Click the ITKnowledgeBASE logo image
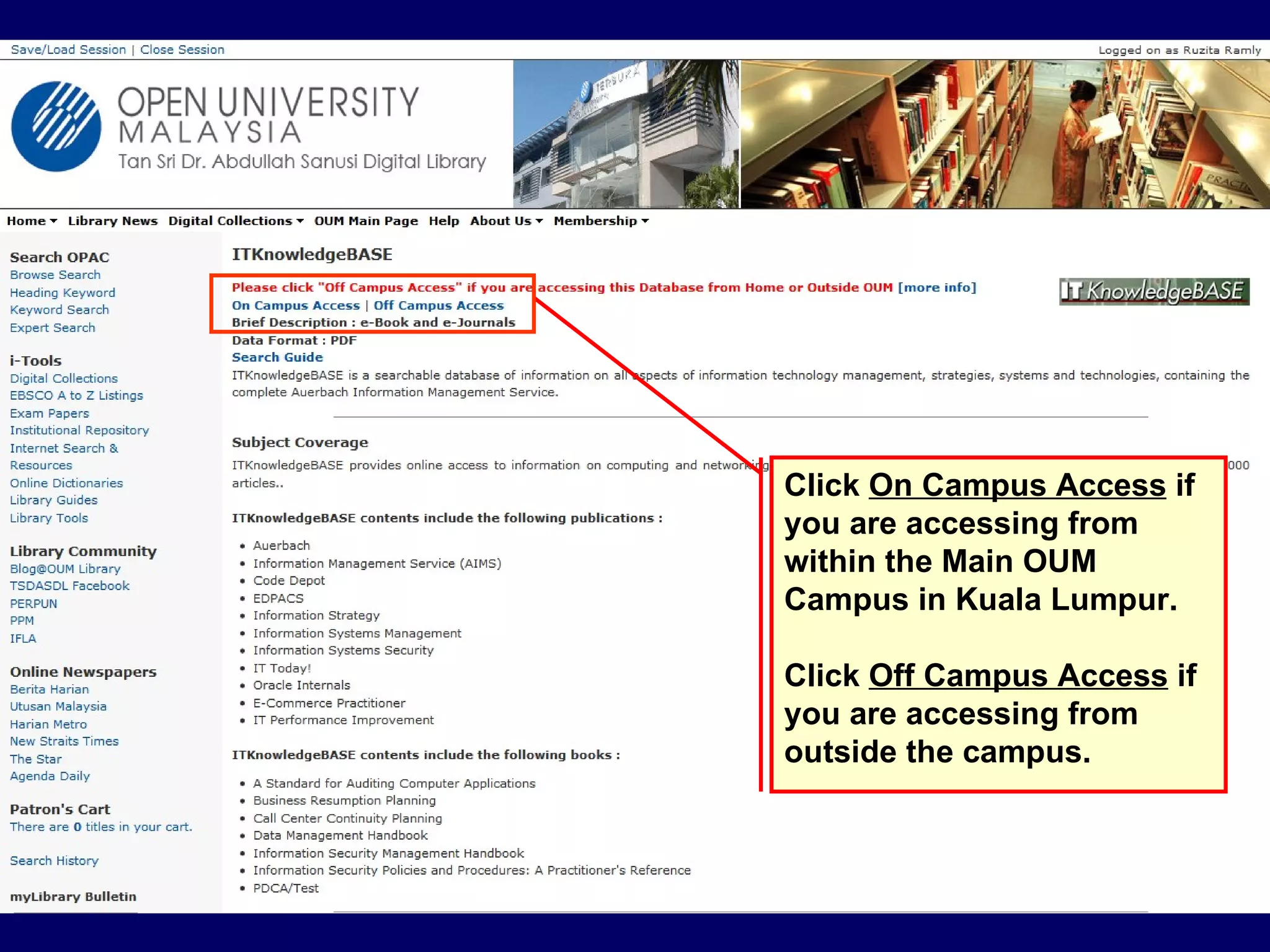 point(1154,291)
